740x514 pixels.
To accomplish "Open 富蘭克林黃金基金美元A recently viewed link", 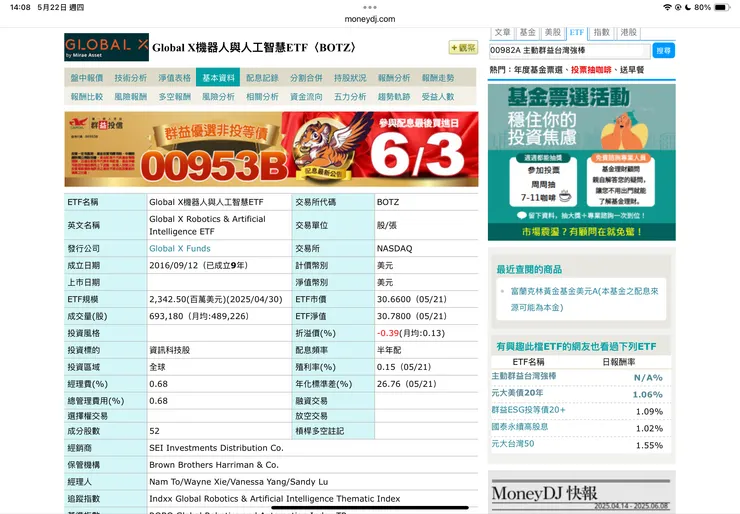I will (x=584, y=299).
